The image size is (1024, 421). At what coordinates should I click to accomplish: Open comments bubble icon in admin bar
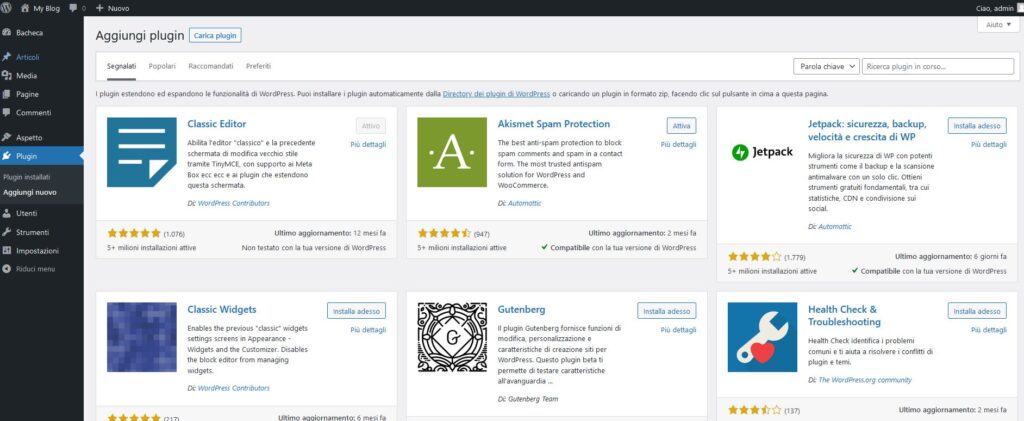tap(73, 8)
